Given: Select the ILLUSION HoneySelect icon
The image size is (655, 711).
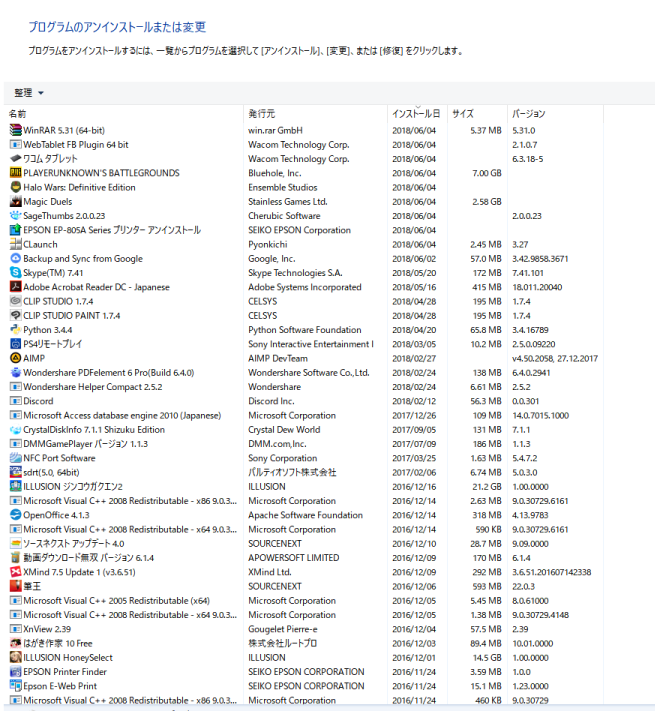Looking at the screenshot, I should click(x=16, y=657).
